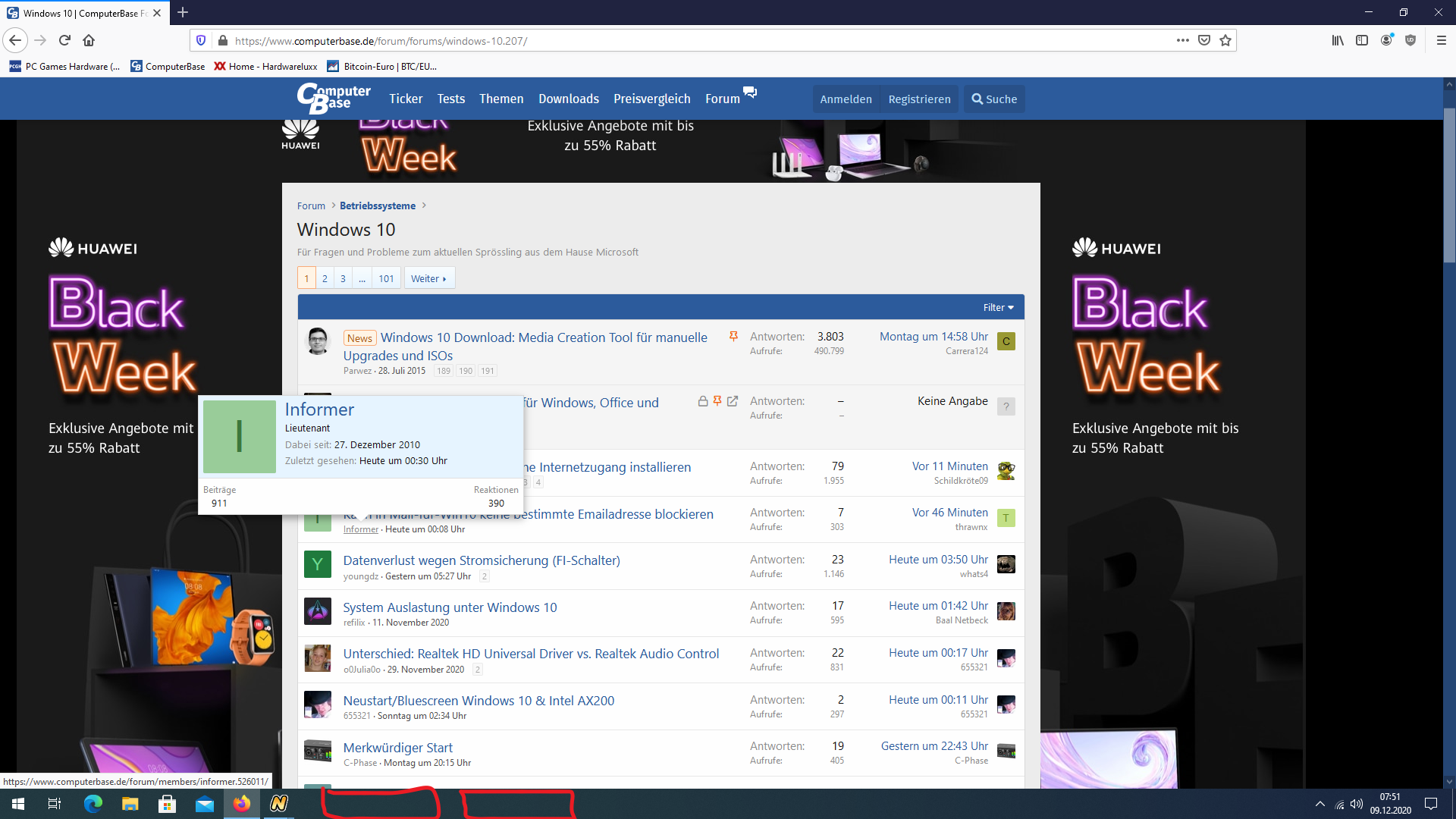The image size is (1456, 819).
Task: Click the Weiter next page button
Action: [x=428, y=278]
